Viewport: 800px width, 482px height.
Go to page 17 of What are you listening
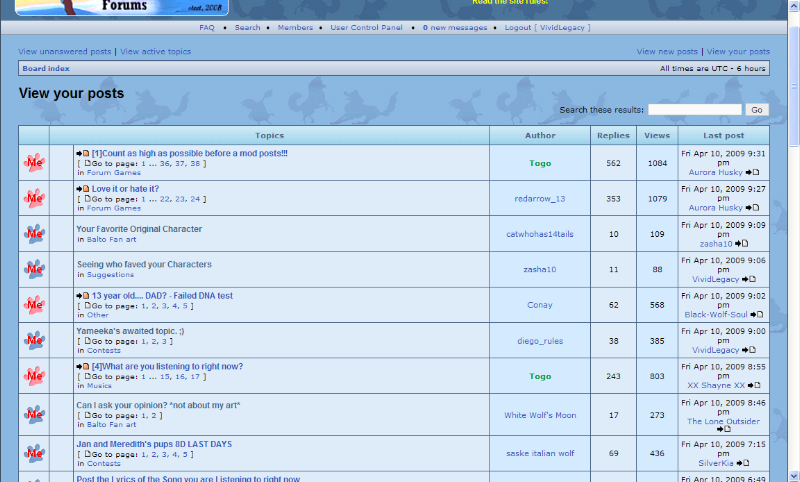[x=195, y=377]
